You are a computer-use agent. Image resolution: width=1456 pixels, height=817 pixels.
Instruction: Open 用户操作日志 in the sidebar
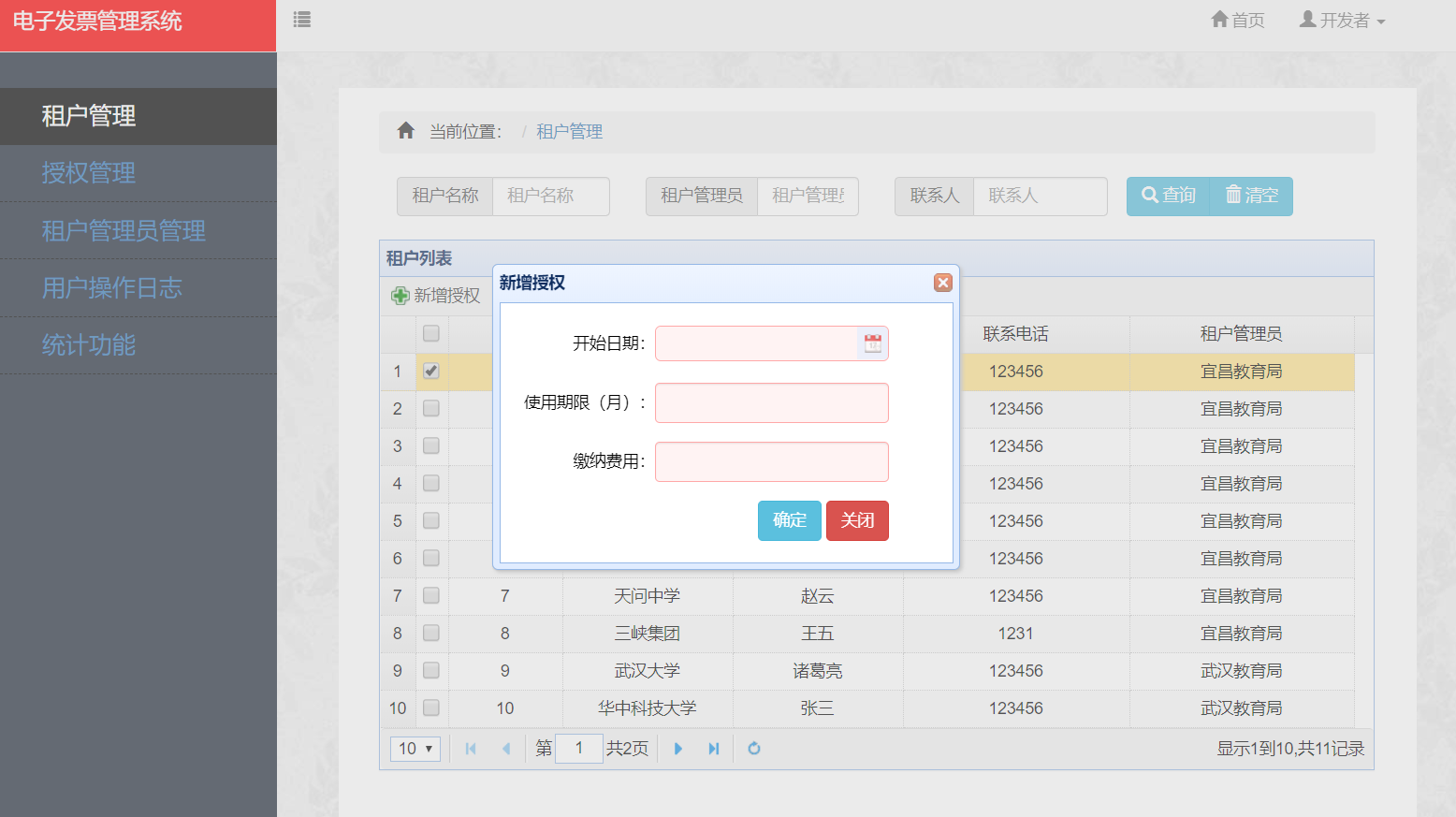(138, 288)
